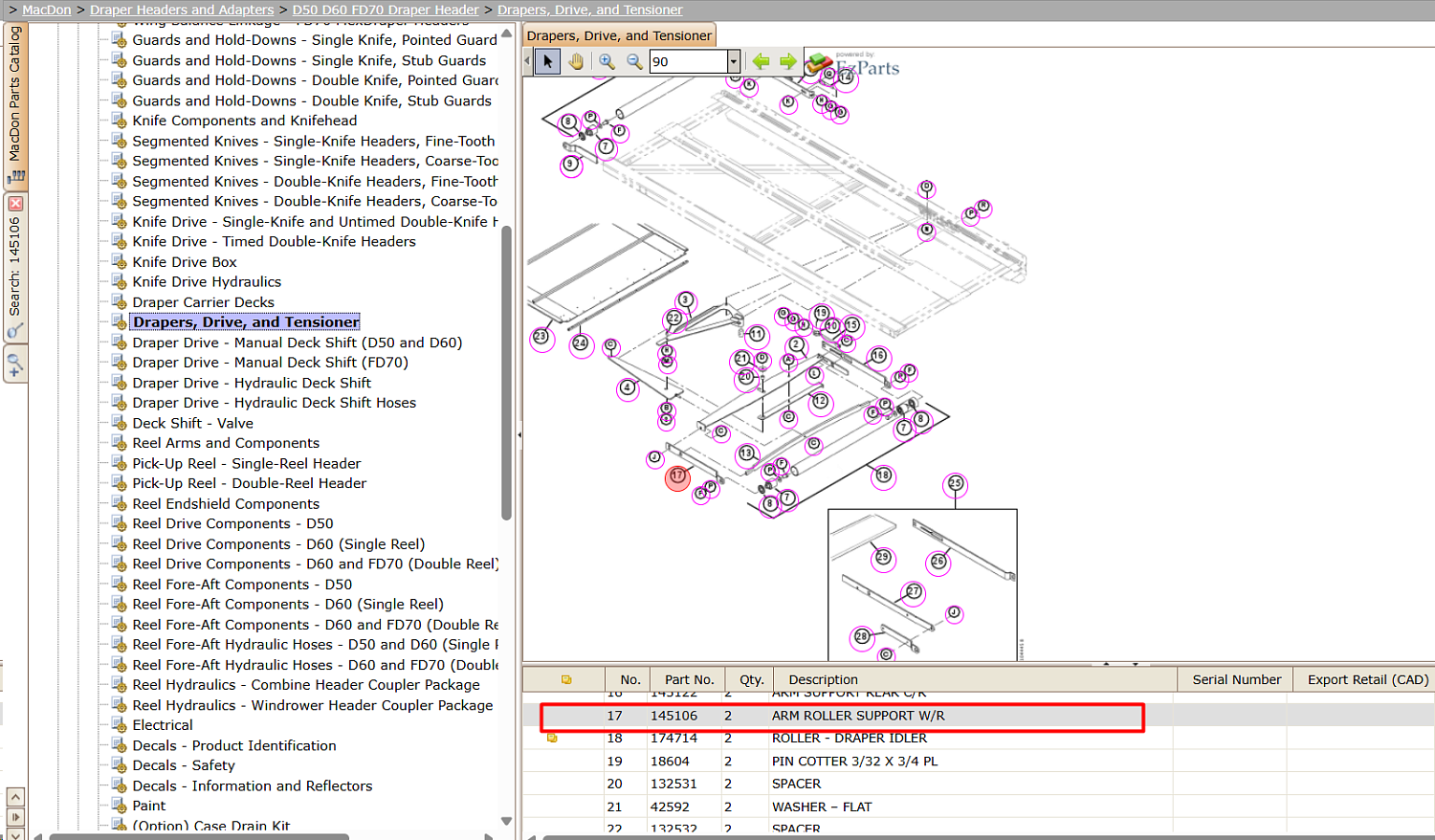Open Decals - Safety tree item
Screen dimensions: 1435x840
click(x=184, y=765)
